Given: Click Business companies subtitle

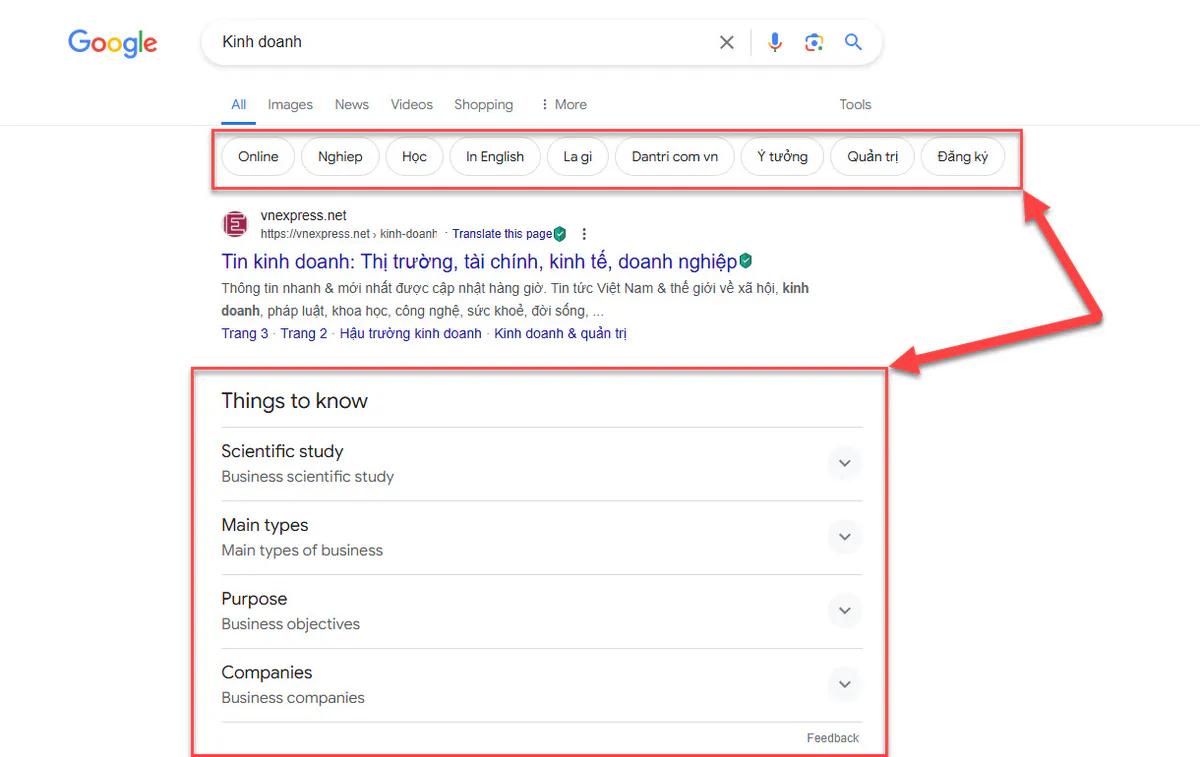Looking at the screenshot, I should (x=293, y=698).
